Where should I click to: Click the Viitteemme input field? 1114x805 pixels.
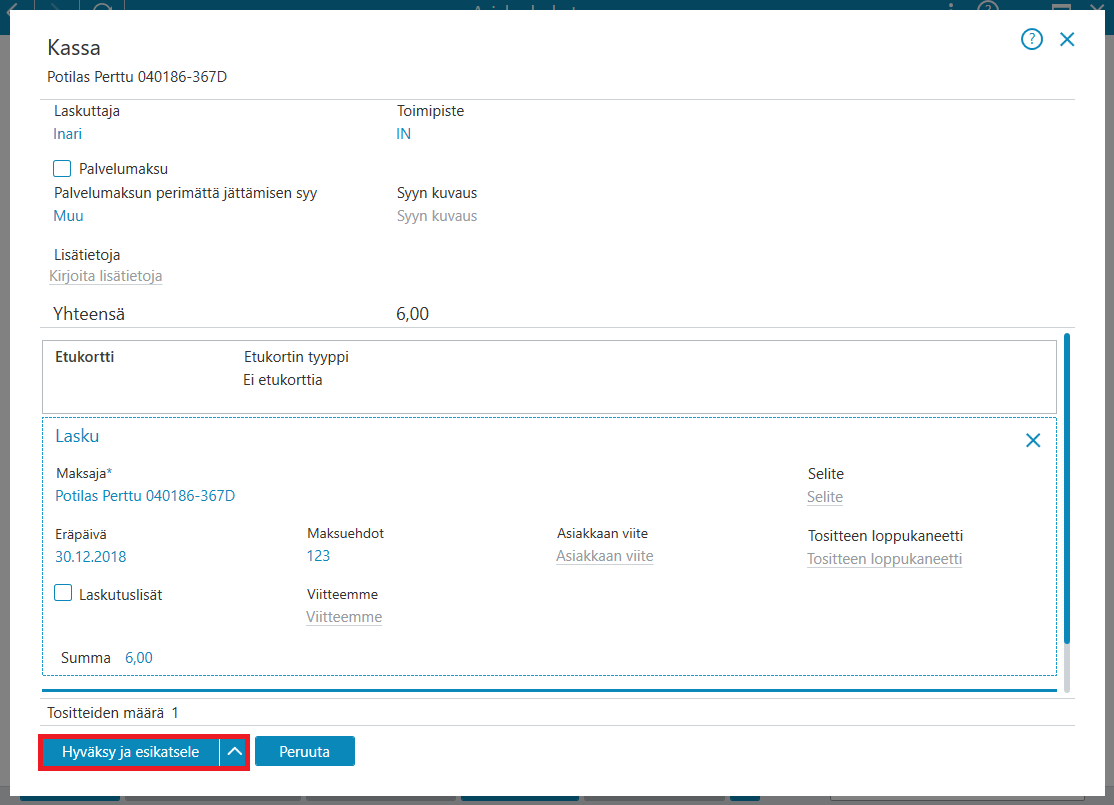tap(344, 617)
